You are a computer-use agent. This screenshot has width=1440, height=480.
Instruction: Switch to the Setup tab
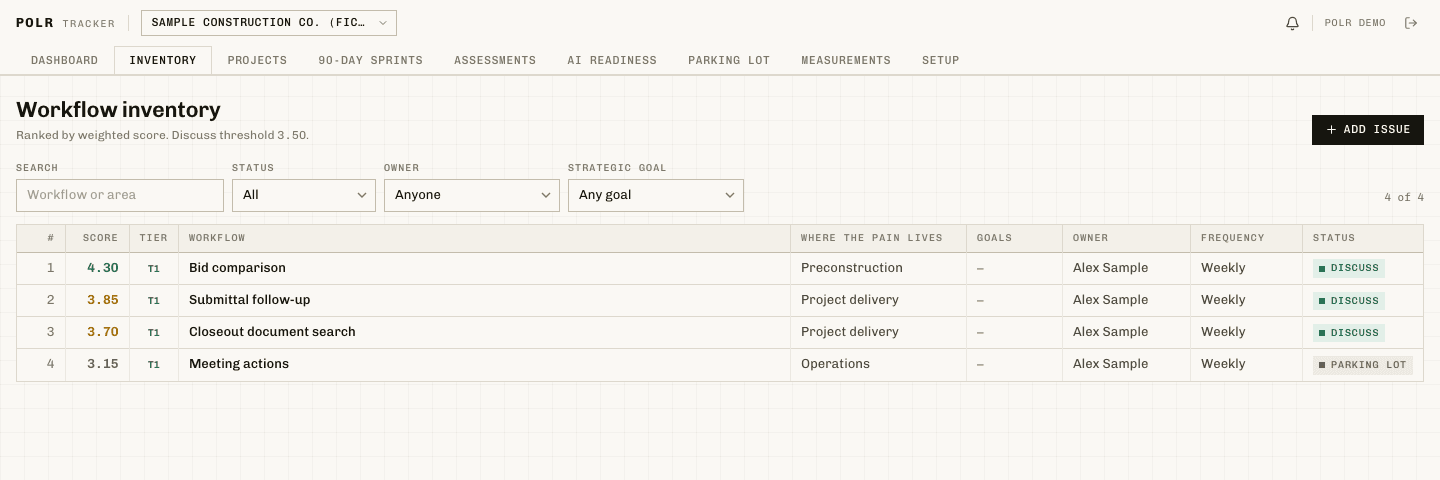click(941, 60)
